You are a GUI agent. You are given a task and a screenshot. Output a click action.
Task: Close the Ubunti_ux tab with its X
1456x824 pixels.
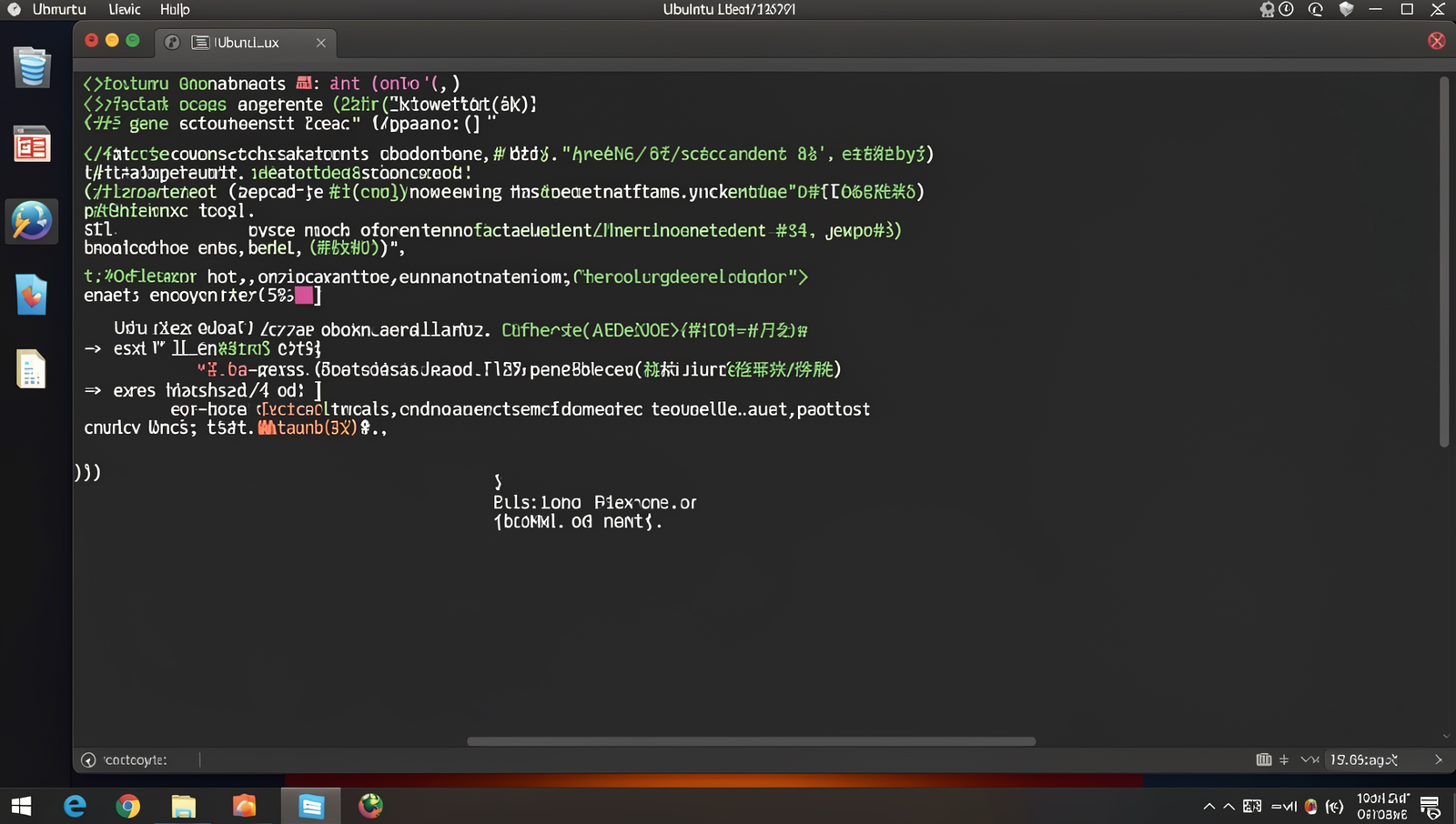pyautogui.click(x=320, y=43)
